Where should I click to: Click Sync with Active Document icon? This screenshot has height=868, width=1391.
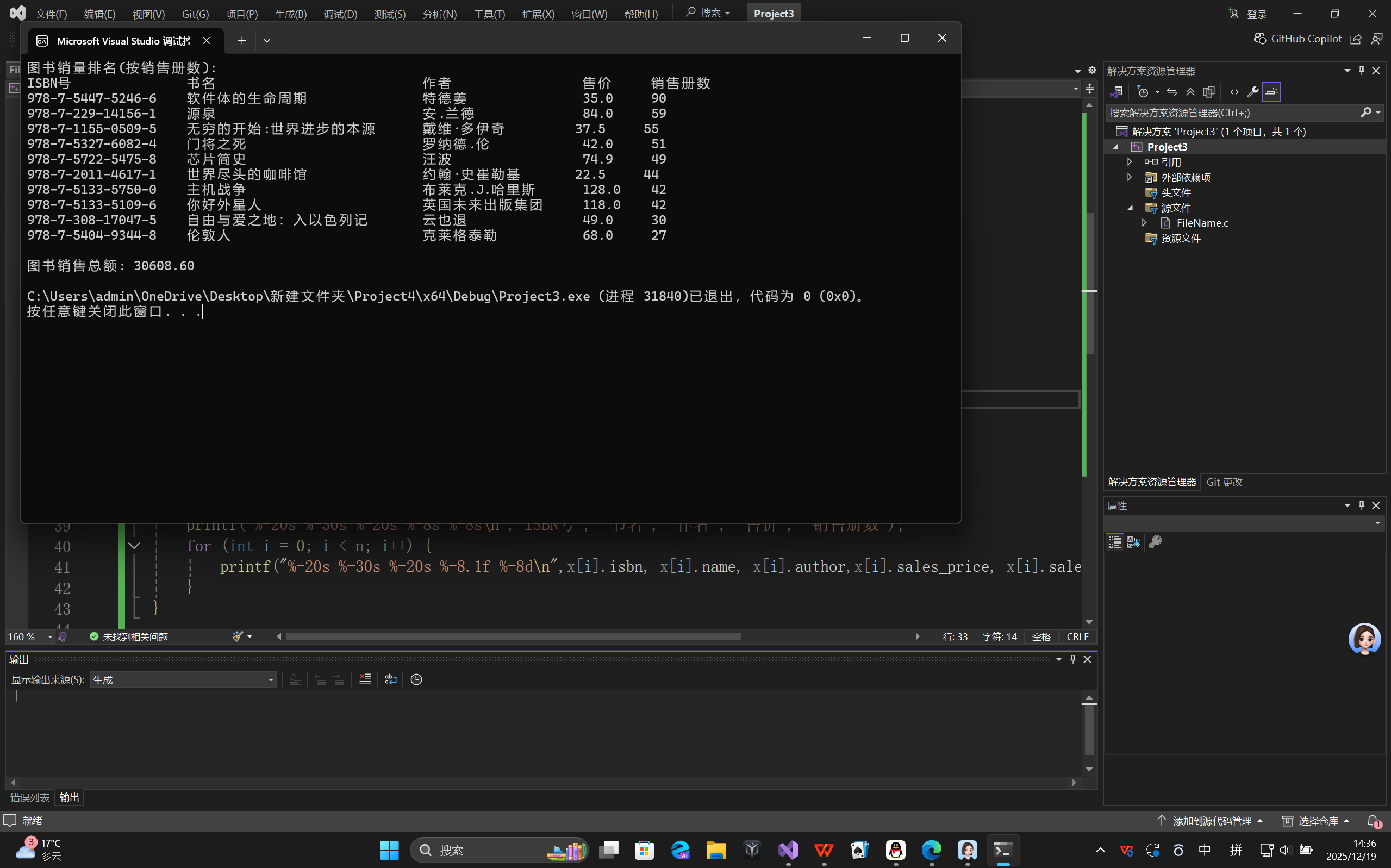1172,92
